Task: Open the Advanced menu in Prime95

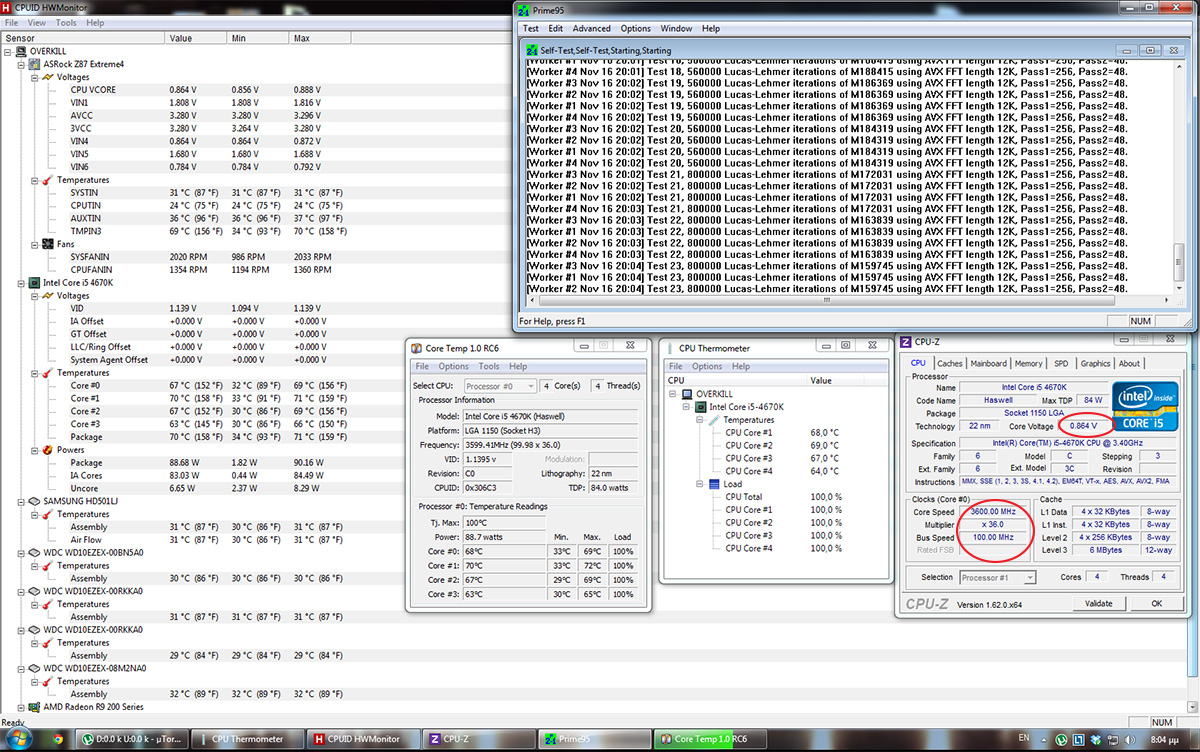Action: [x=591, y=29]
